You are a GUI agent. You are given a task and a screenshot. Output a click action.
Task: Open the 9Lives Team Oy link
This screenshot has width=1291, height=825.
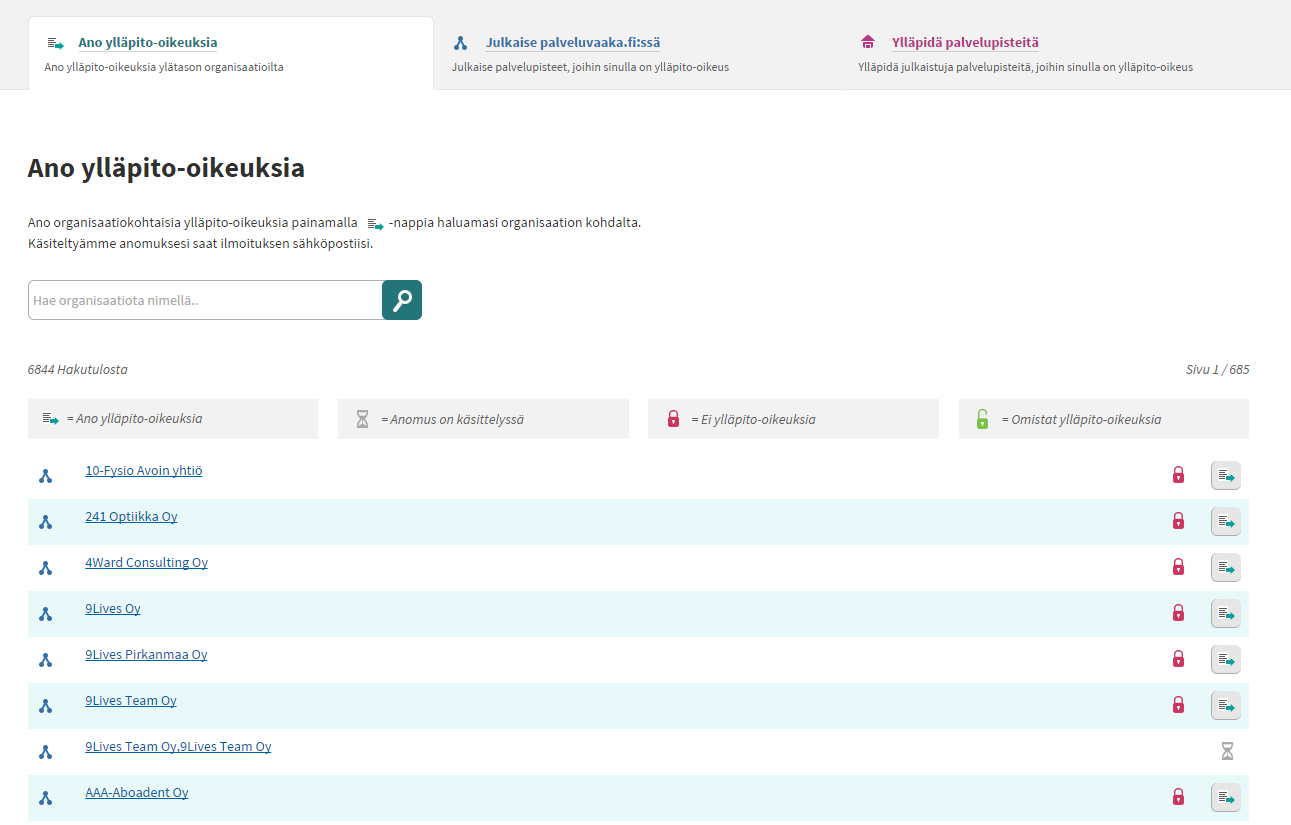click(131, 700)
